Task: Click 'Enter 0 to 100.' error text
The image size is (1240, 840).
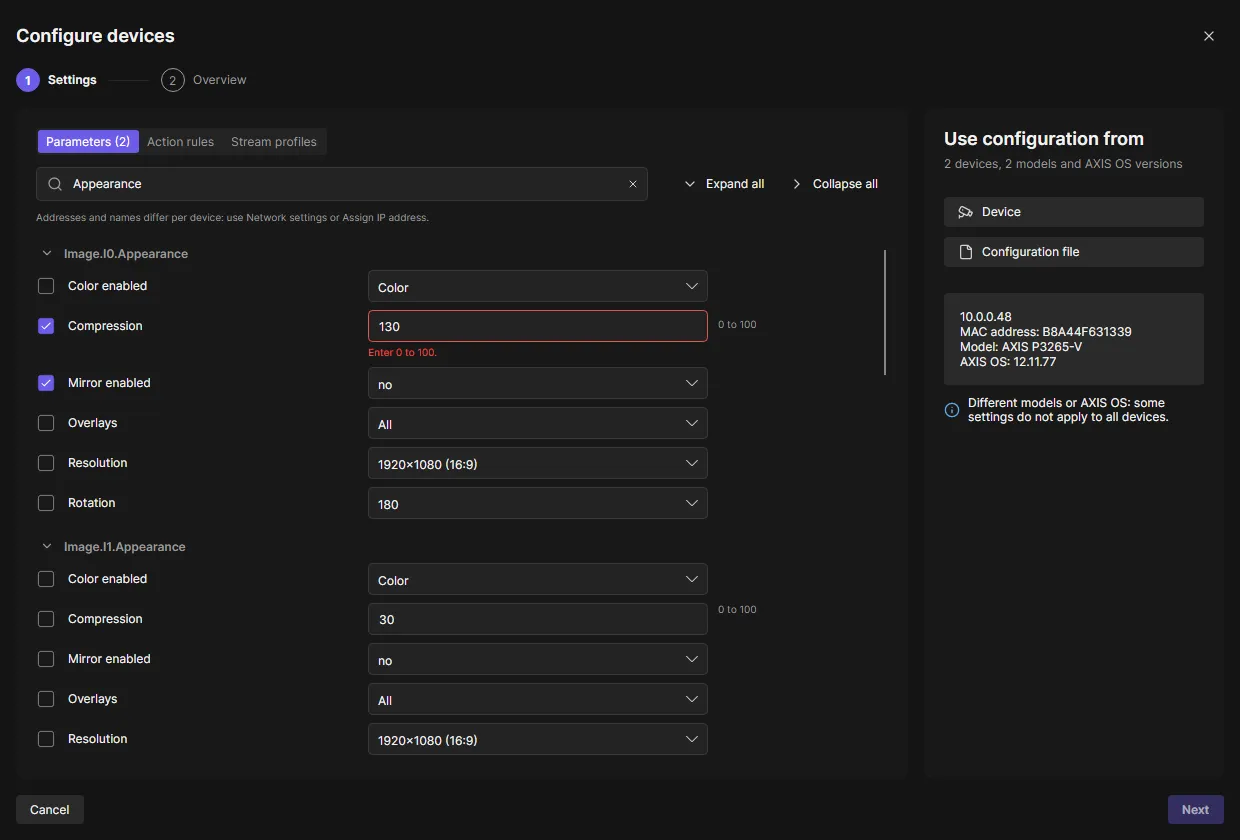Action: (403, 353)
